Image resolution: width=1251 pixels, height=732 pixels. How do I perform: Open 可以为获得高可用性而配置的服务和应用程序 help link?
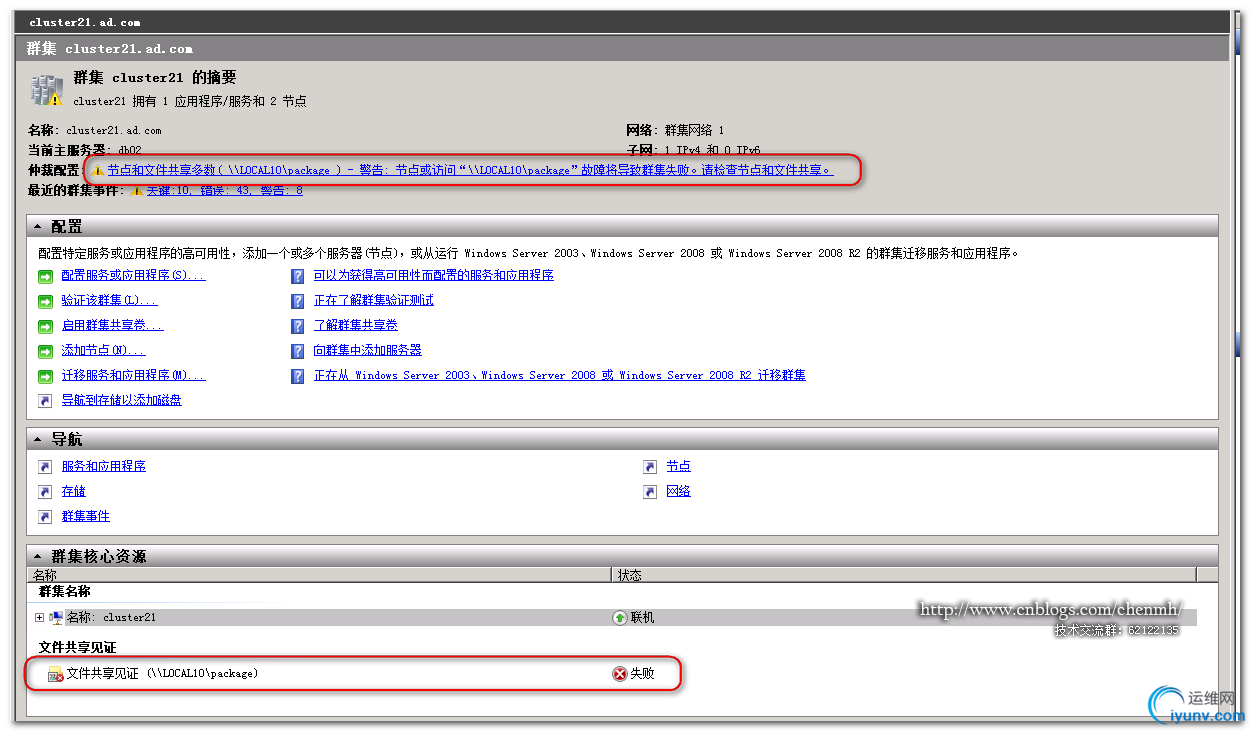click(x=433, y=275)
